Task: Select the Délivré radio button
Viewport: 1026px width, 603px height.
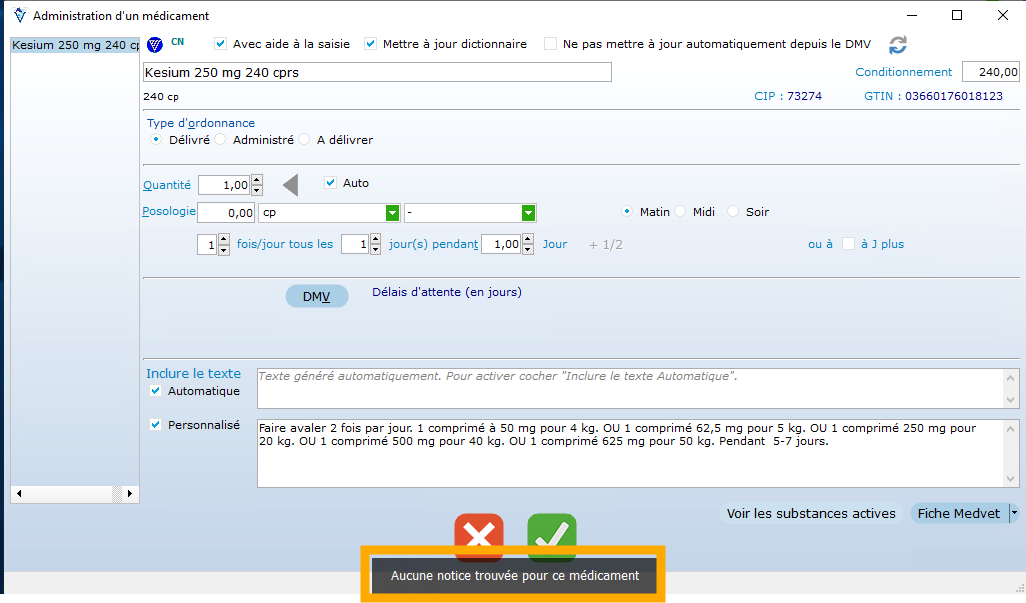Action: pos(156,139)
